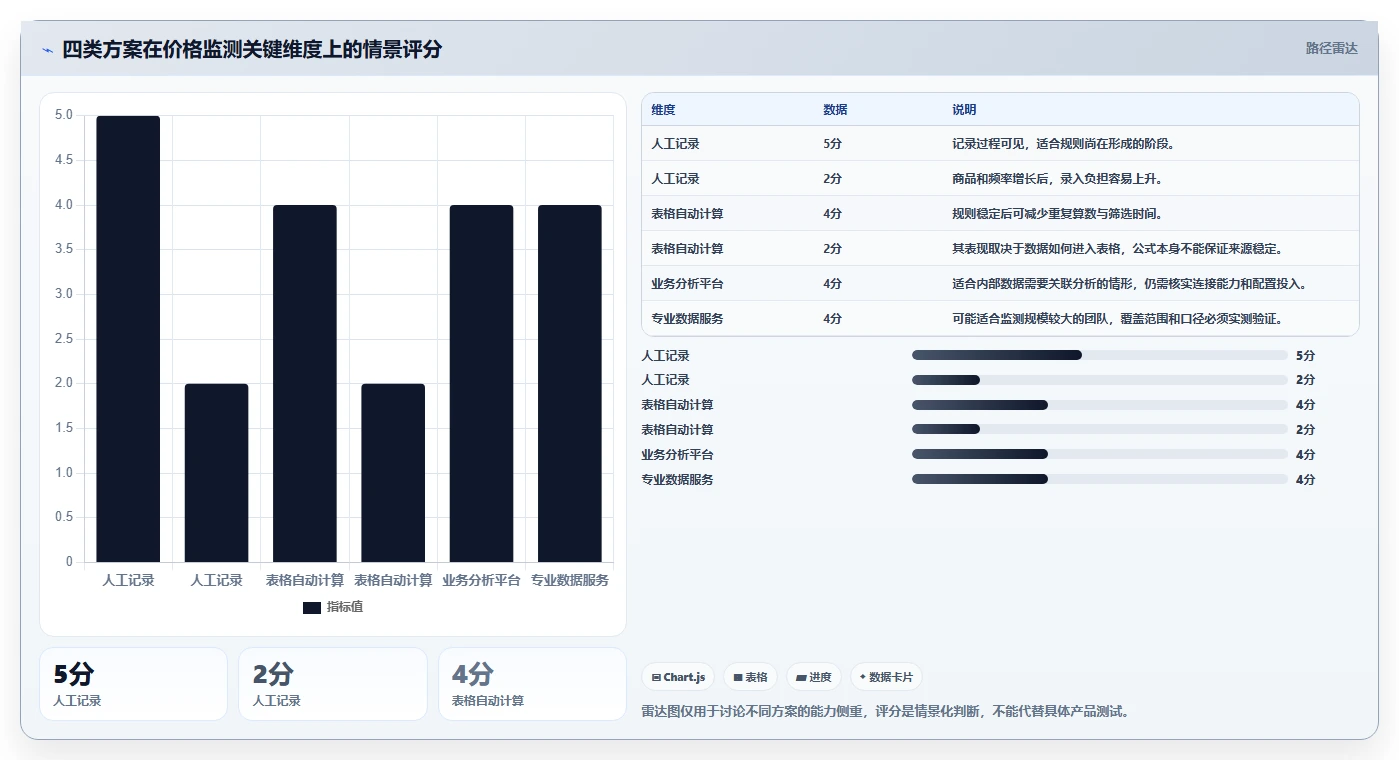This screenshot has height=760, width=1399.
Task: Click the 专业数据服务 x-axis label
Action: (570, 580)
